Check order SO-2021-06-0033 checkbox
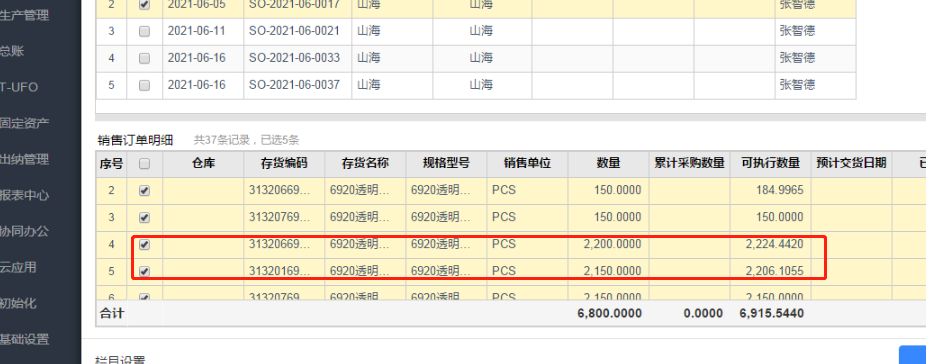The image size is (926, 364). (x=144, y=58)
